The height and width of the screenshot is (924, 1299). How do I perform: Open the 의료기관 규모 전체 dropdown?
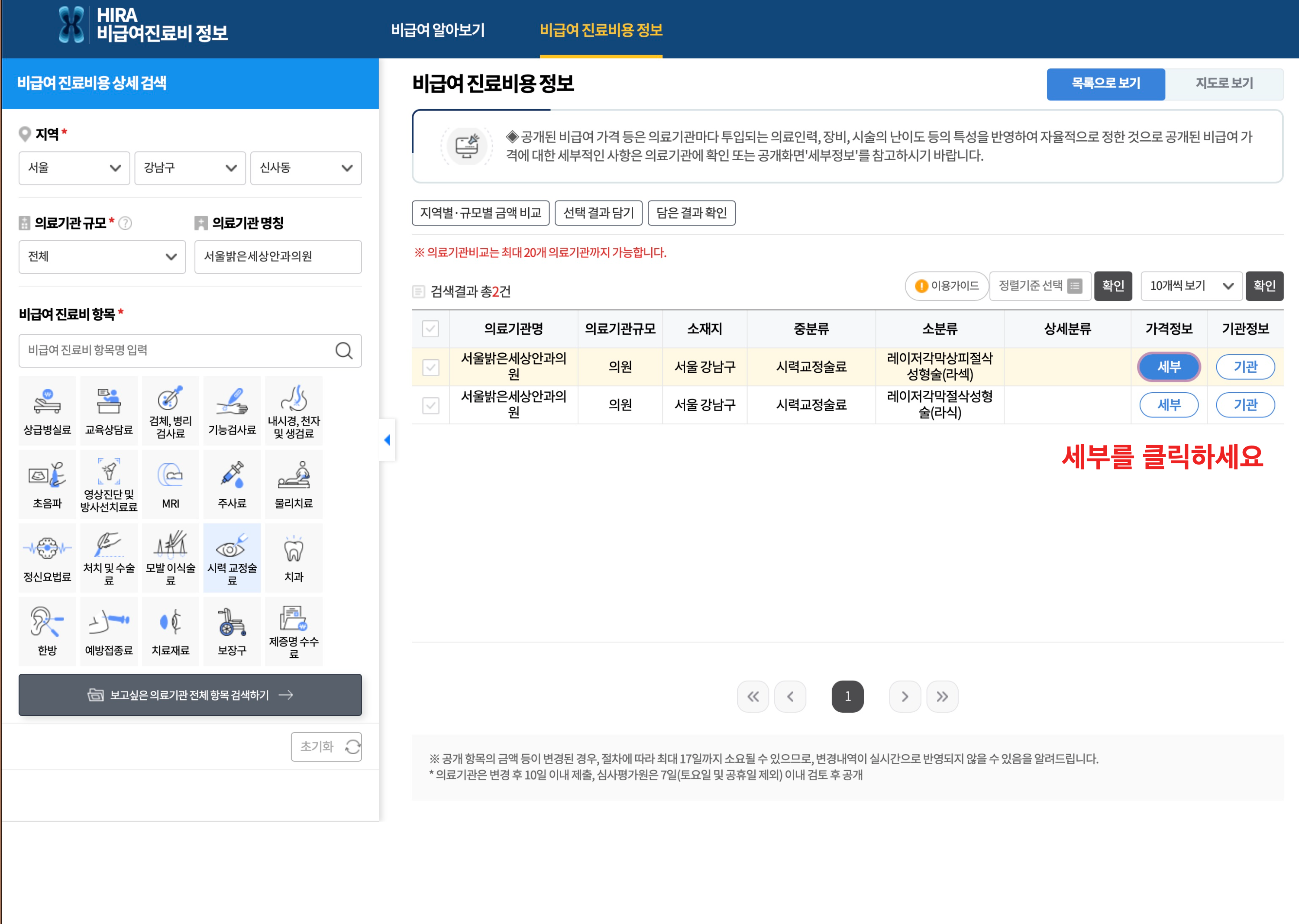coord(102,257)
